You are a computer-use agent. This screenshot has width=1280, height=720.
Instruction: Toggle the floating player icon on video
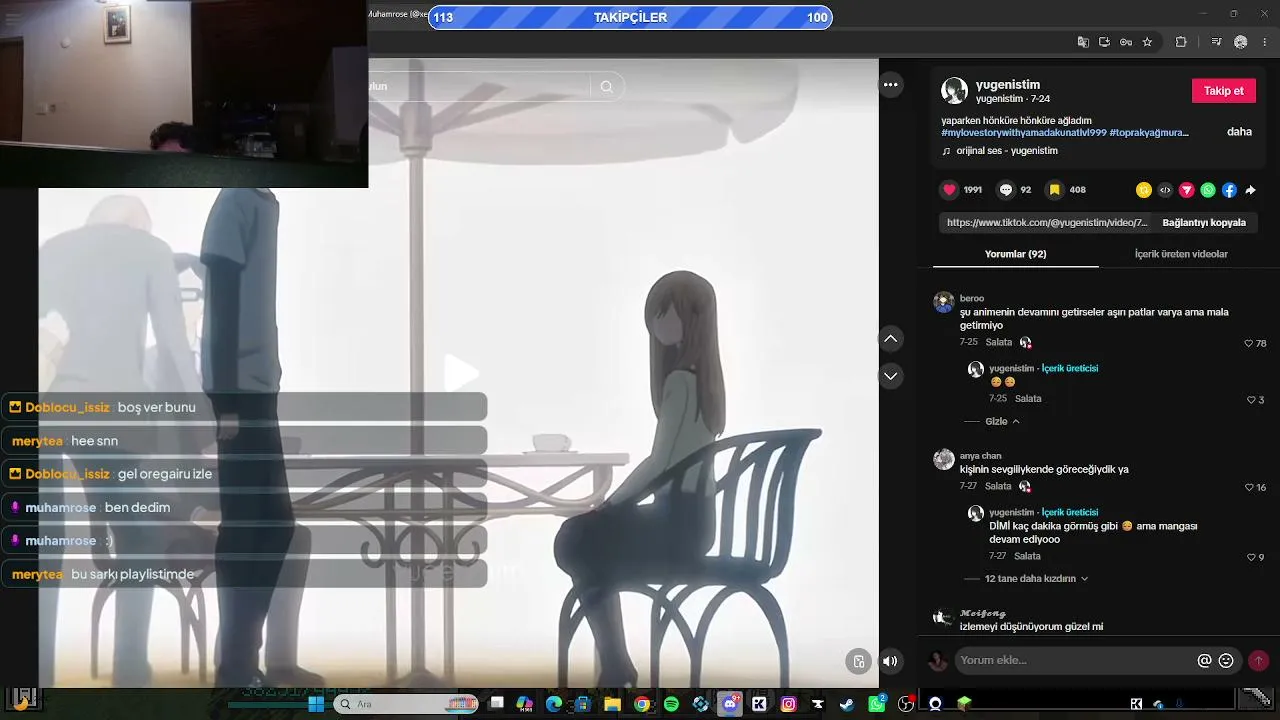coord(858,661)
